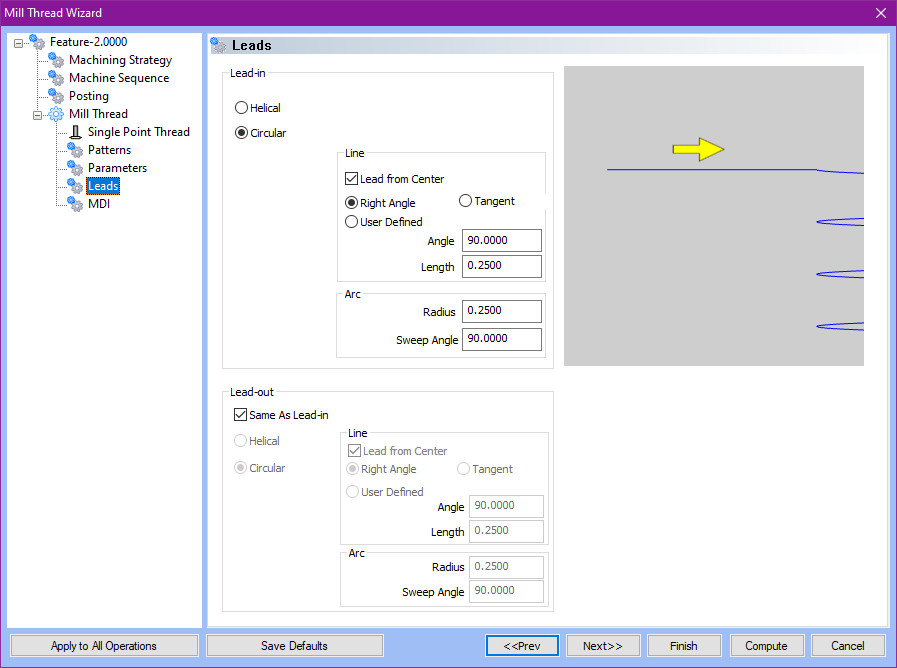Open Machine Sequence page in tree
Screen dimensions: 897x668
click(x=119, y=78)
